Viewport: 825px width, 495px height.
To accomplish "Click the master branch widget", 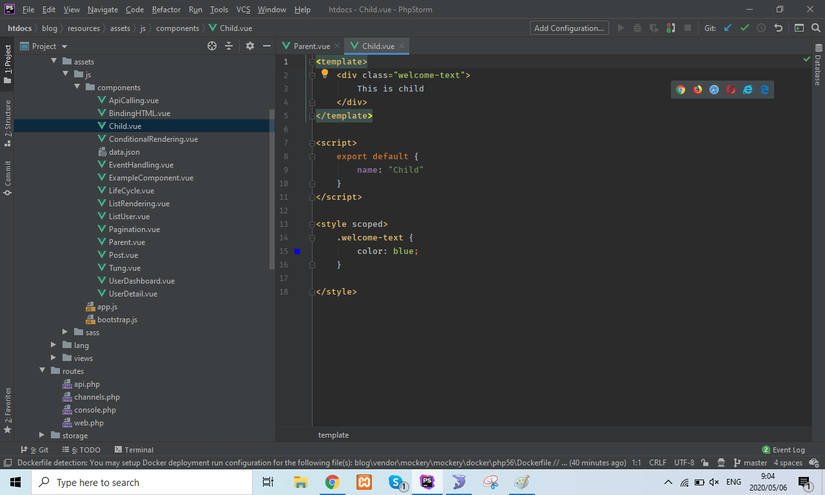I will (750, 463).
